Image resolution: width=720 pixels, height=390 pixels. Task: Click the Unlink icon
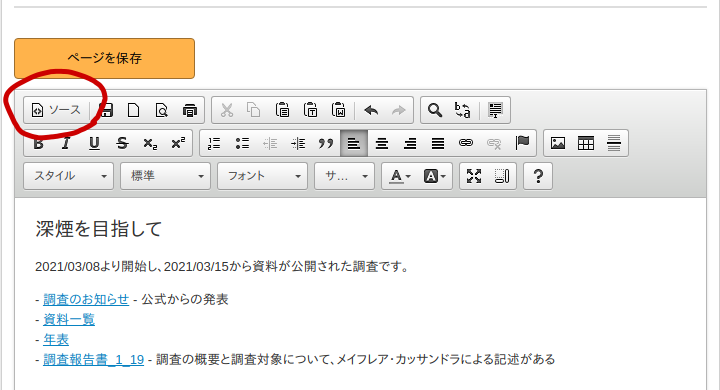(494, 143)
